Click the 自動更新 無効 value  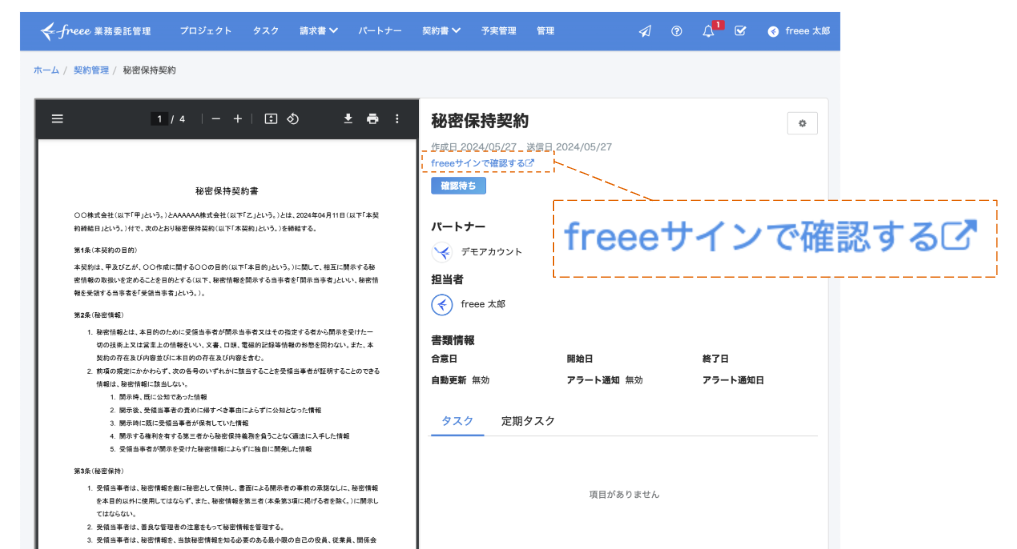tap(481, 380)
